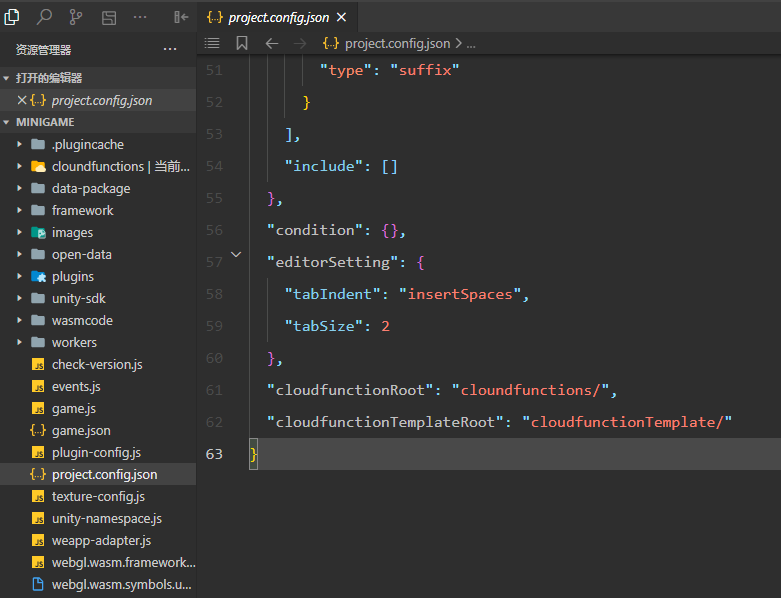The width and height of the screenshot is (781, 598).
Task: Click the "cloudfunctionRoot" key
Action: [350, 390]
